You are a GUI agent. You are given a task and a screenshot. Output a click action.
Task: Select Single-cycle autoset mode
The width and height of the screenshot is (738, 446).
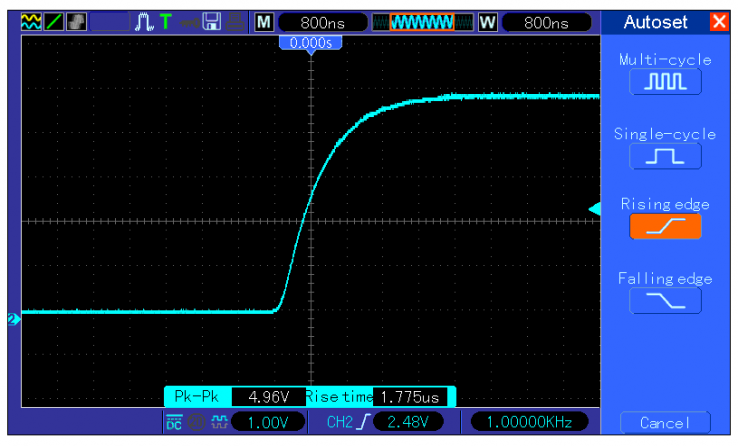[x=665, y=156]
